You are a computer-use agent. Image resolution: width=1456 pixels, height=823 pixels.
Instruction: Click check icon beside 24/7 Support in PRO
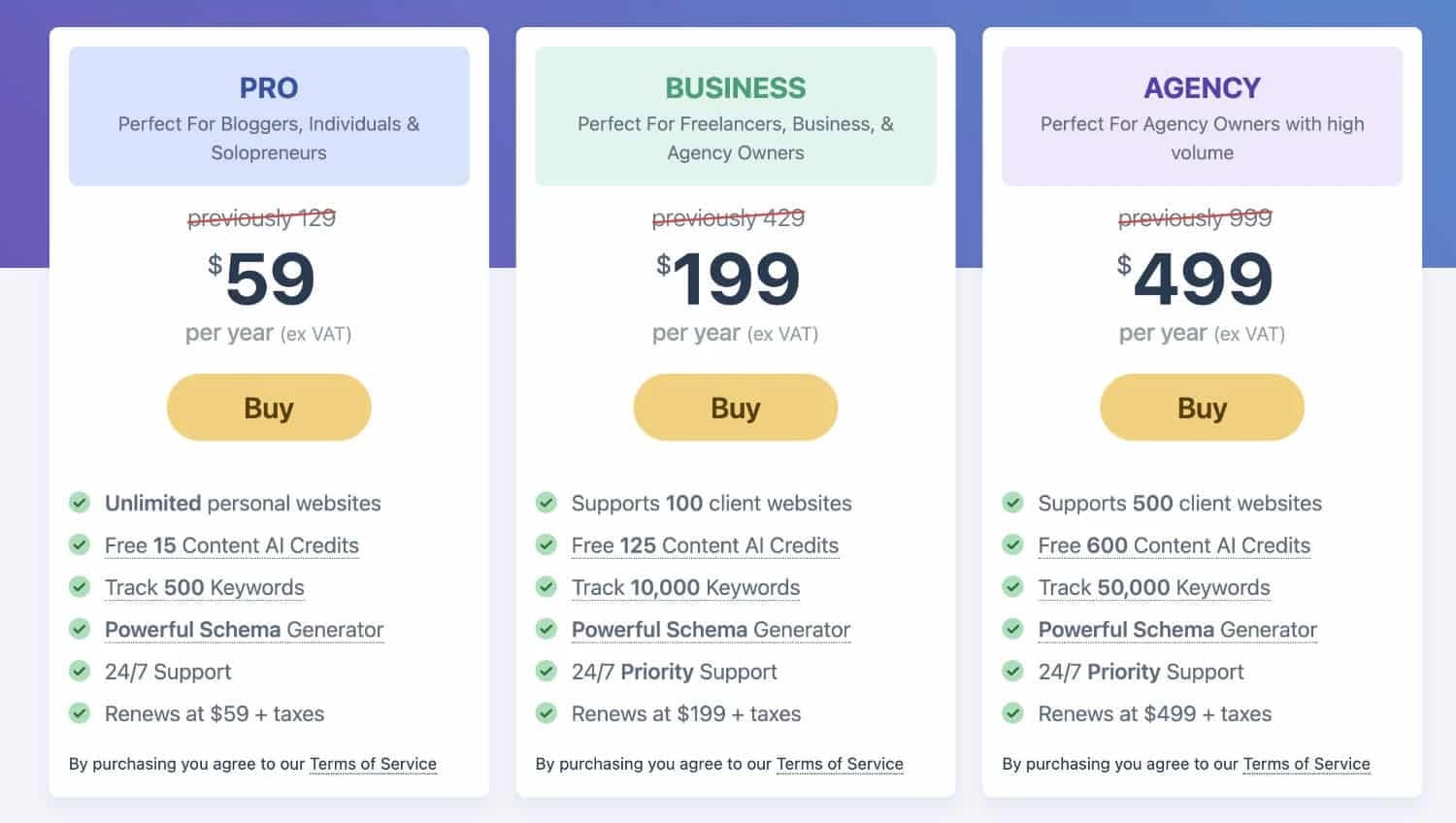pos(80,672)
